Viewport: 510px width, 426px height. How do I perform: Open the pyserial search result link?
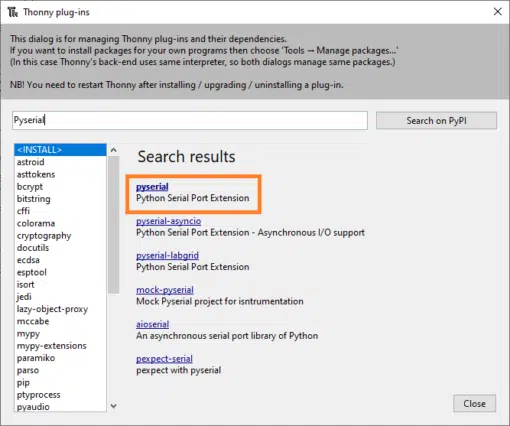click(x=152, y=187)
